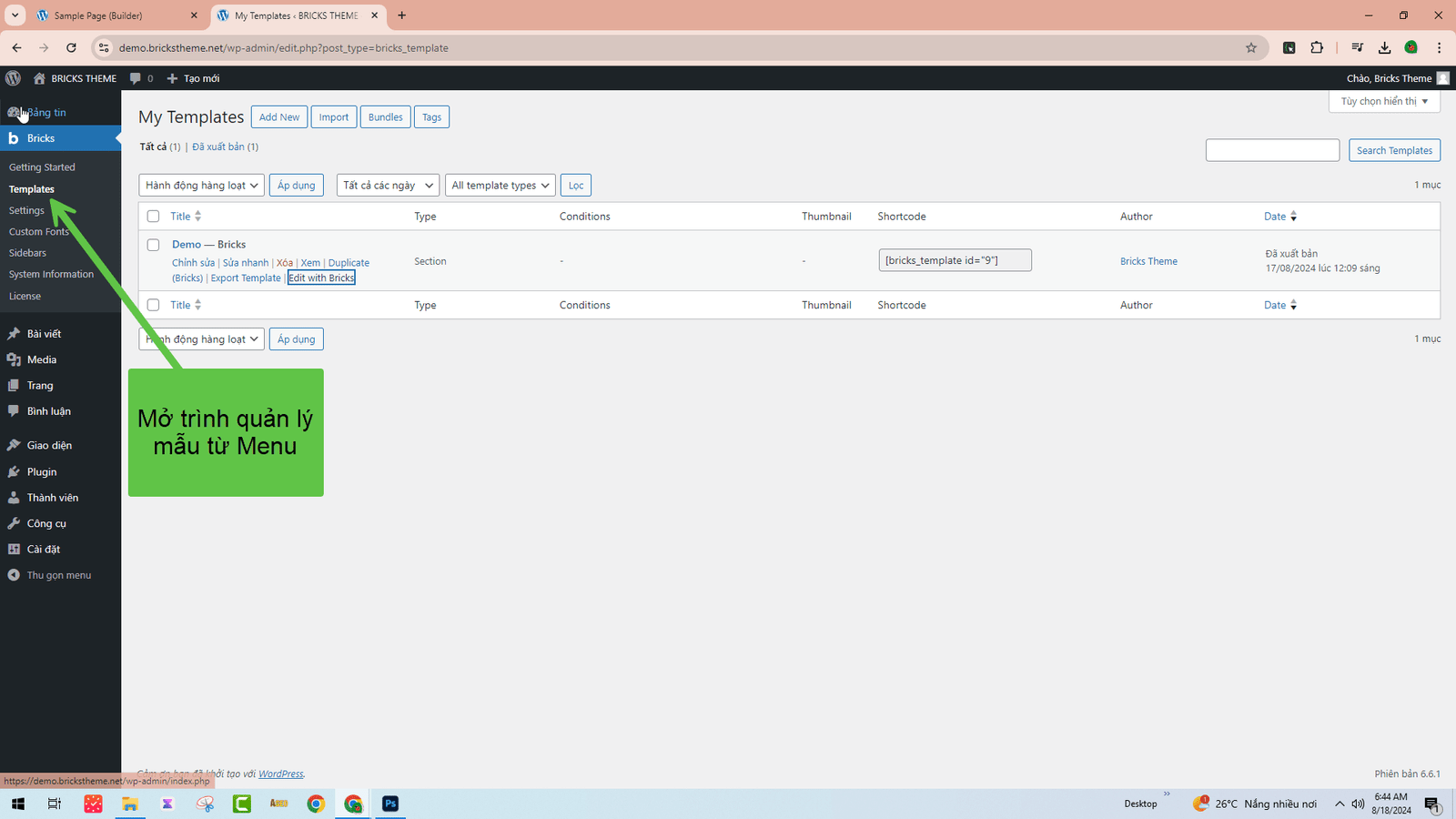Sort by the Date column header arrow at top
Viewport: 1456px width, 819px height.
point(1293,217)
